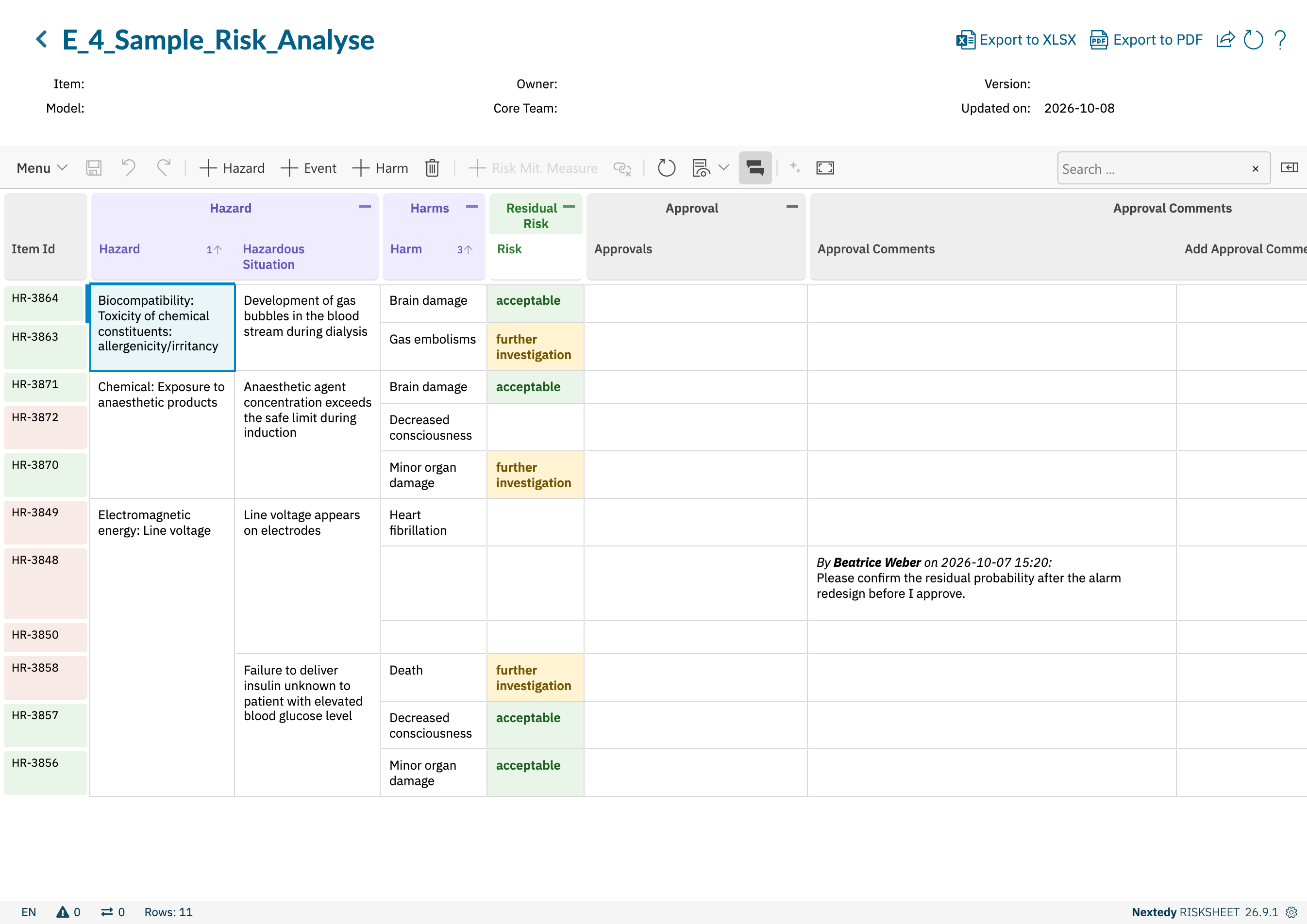Collapse the Residual Risk column group
1307x924 pixels.
[x=569, y=207]
